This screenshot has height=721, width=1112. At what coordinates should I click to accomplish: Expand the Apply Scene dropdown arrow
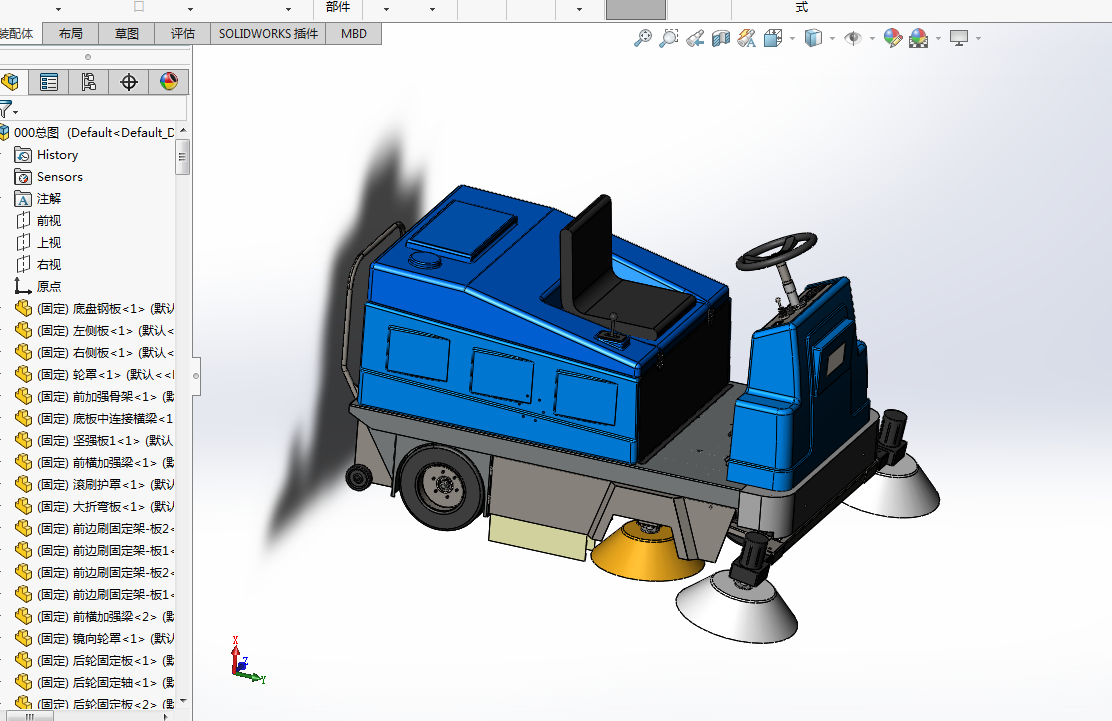pyautogui.click(x=938, y=38)
